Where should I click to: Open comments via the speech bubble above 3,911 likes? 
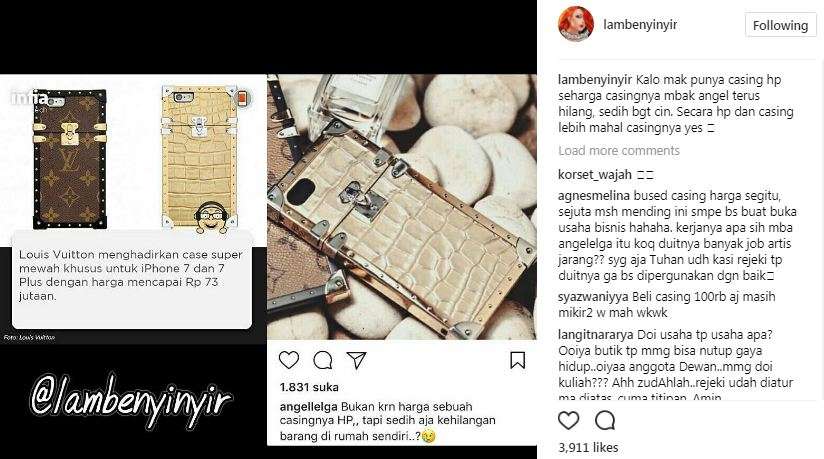(605, 421)
